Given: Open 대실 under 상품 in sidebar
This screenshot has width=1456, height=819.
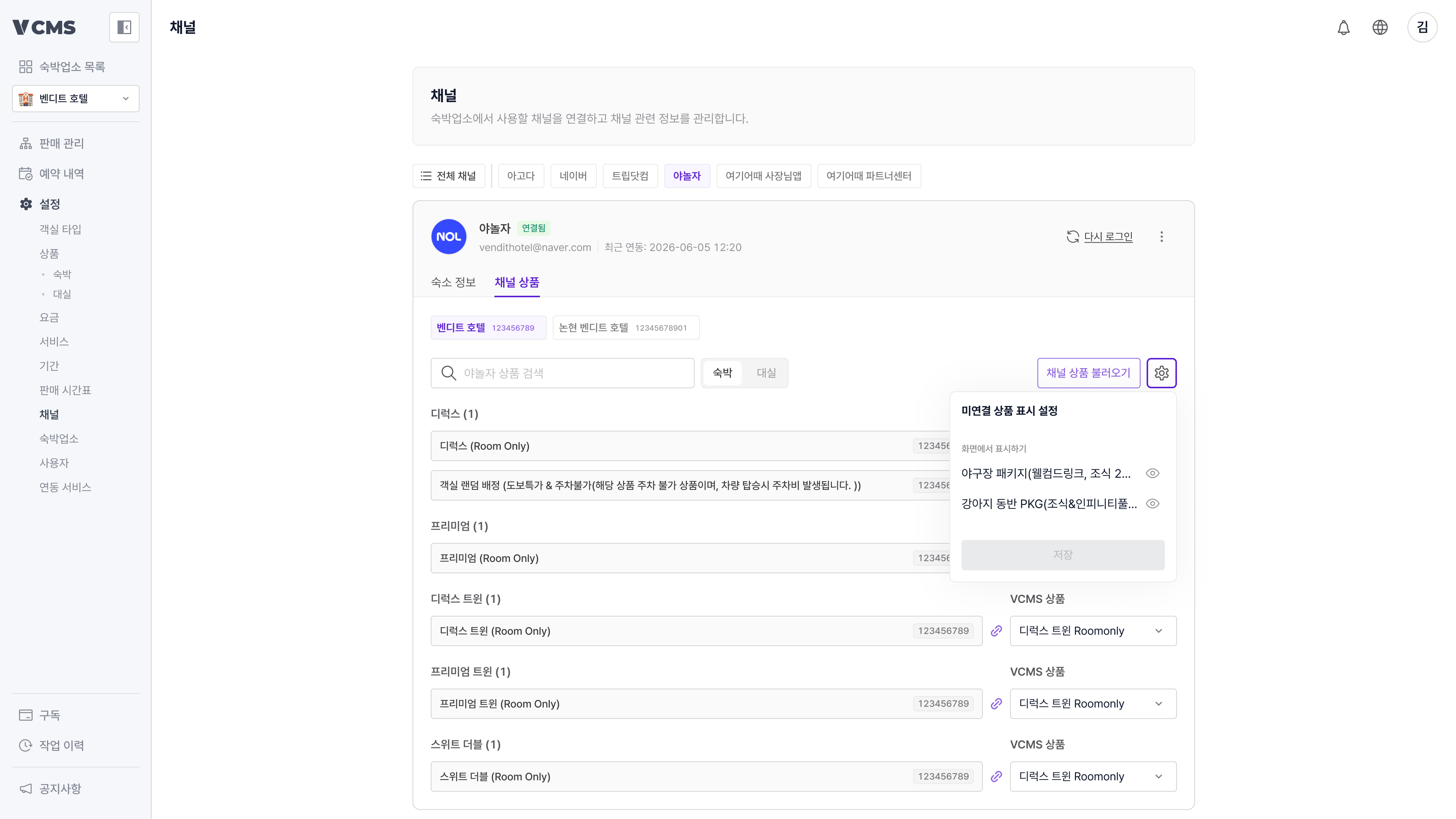Looking at the screenshot, I should pyautogui.click(x=62, y=295).
